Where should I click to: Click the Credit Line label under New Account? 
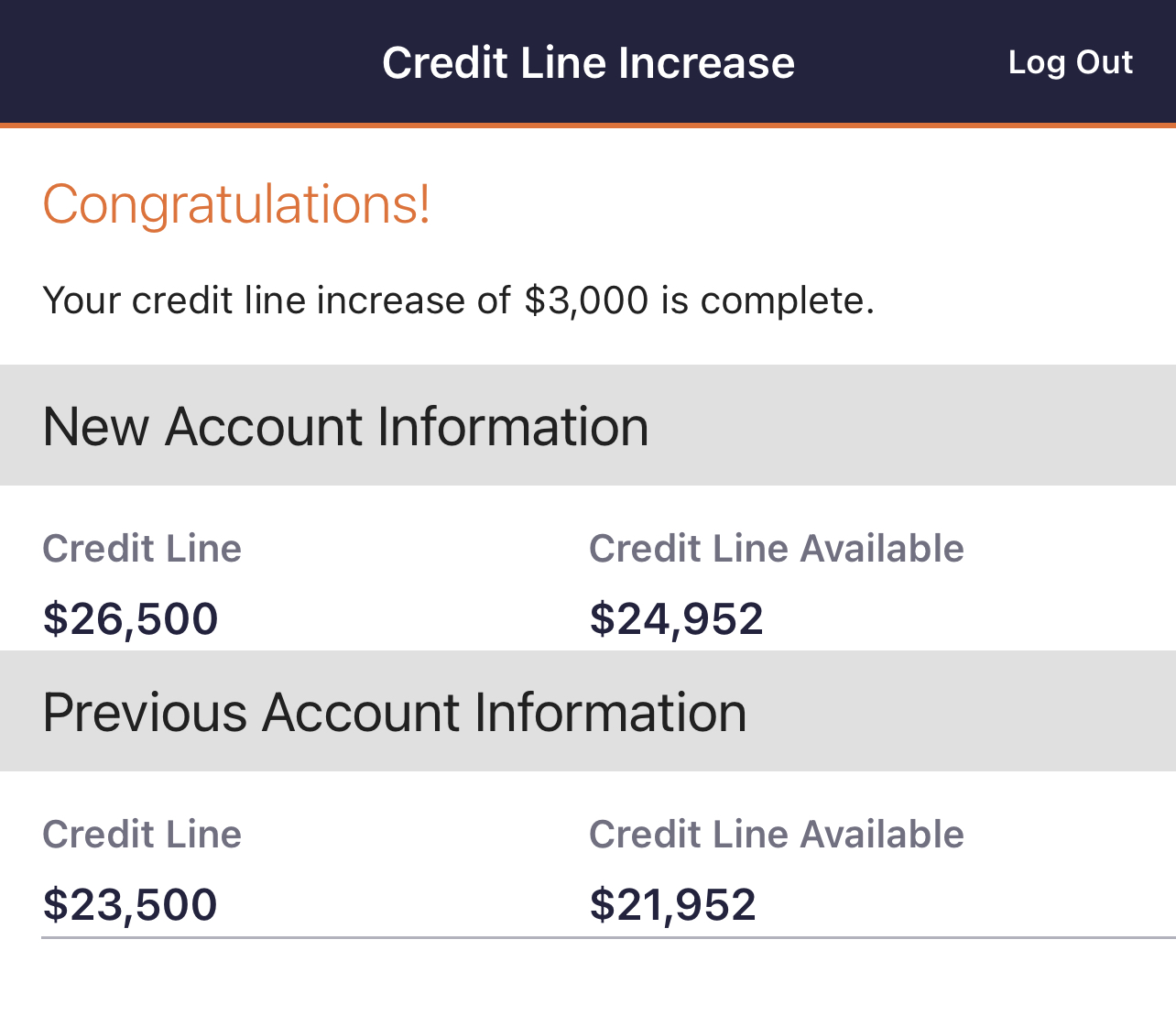[x=142, y=549]
